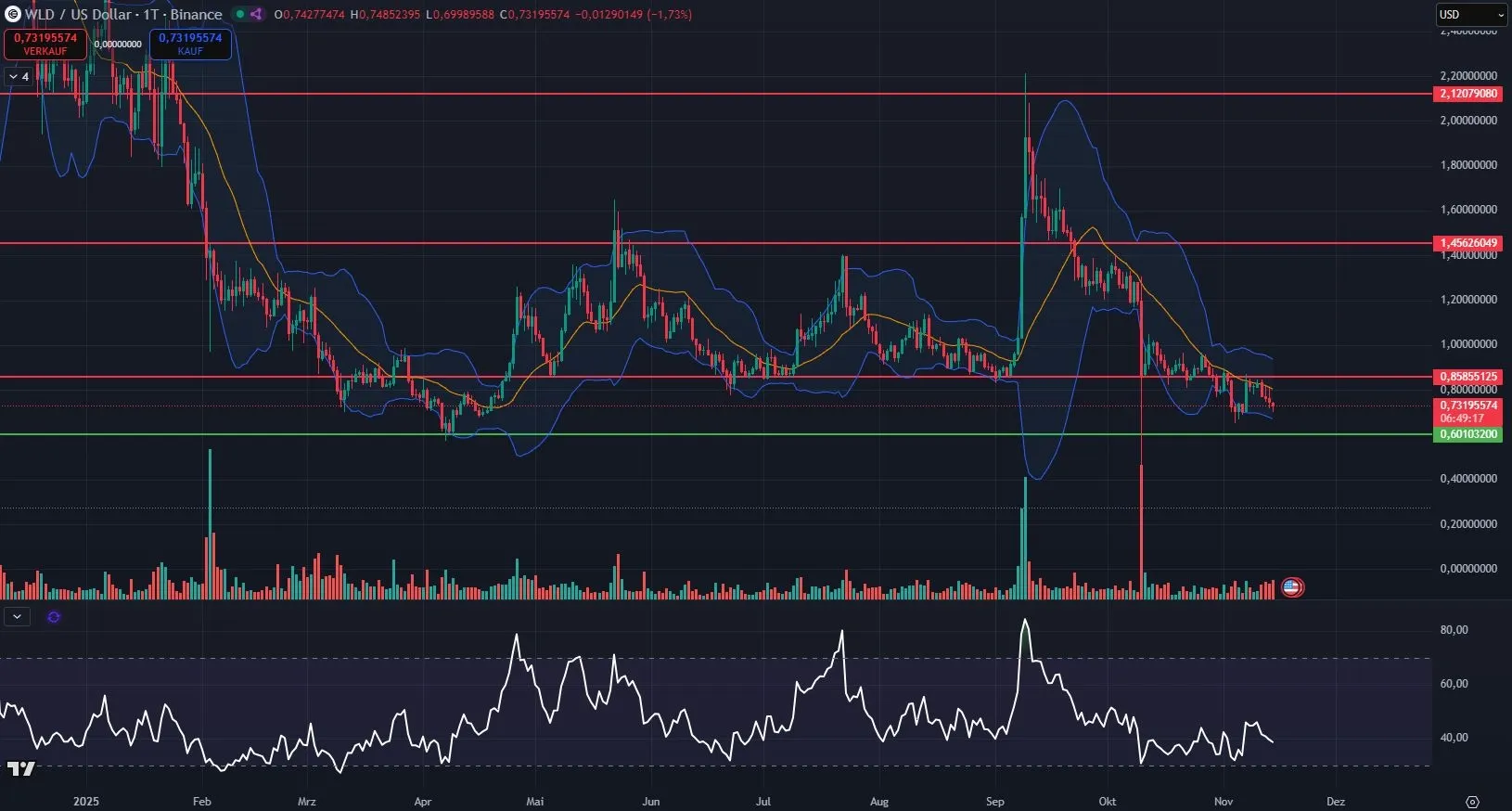Click the purple loop icon in RSI pane
Viewport: 1512px width, 811px height.
coord(54,616)
